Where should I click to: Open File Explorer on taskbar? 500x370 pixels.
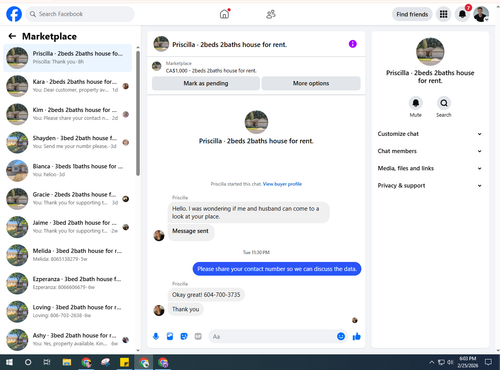point(67,362)
